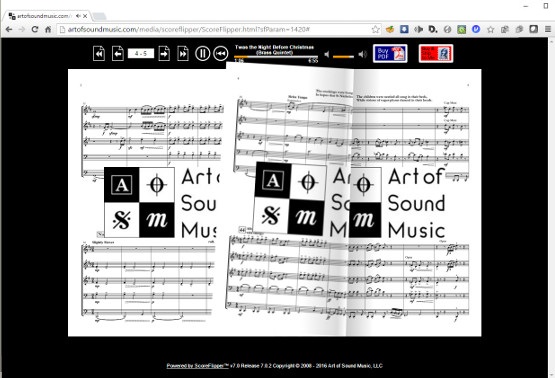Go forward in browser history
The height and width of the screenshot is (378, 555).
point(22,29)
